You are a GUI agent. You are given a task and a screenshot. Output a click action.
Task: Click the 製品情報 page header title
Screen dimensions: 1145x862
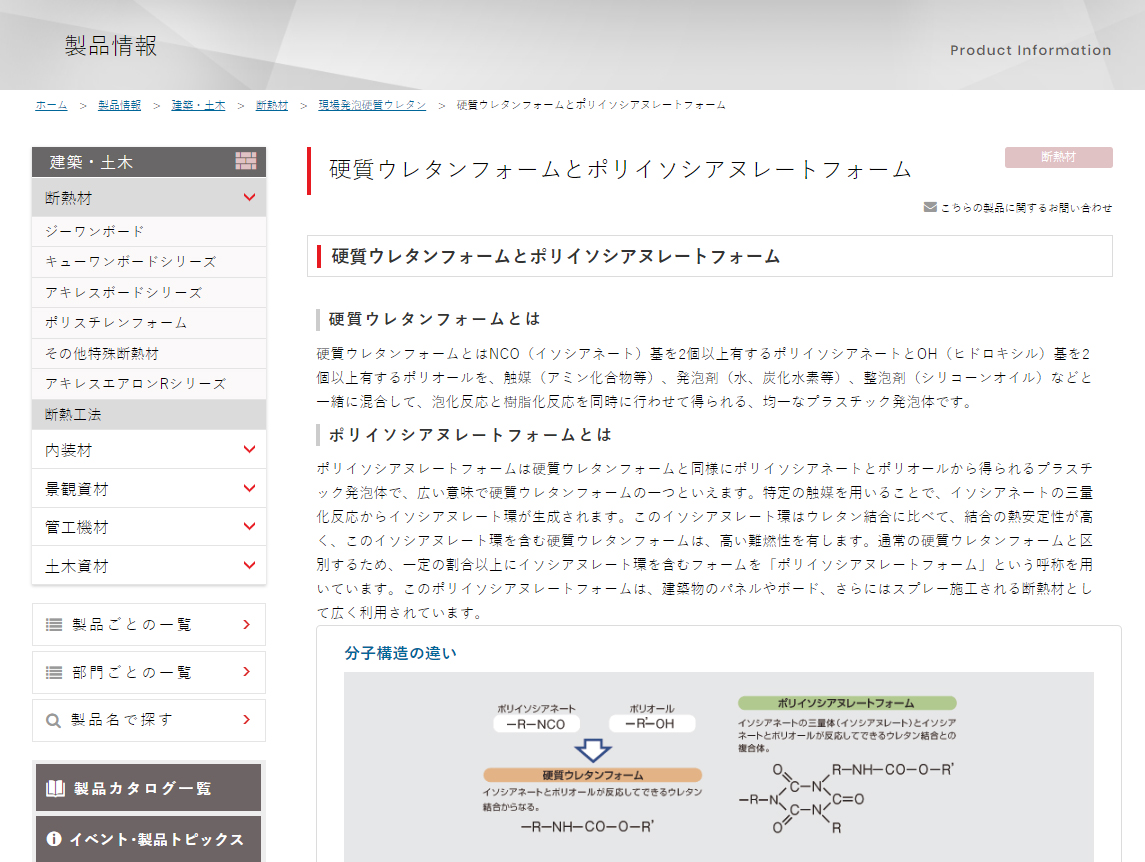(x=111, y=46)
